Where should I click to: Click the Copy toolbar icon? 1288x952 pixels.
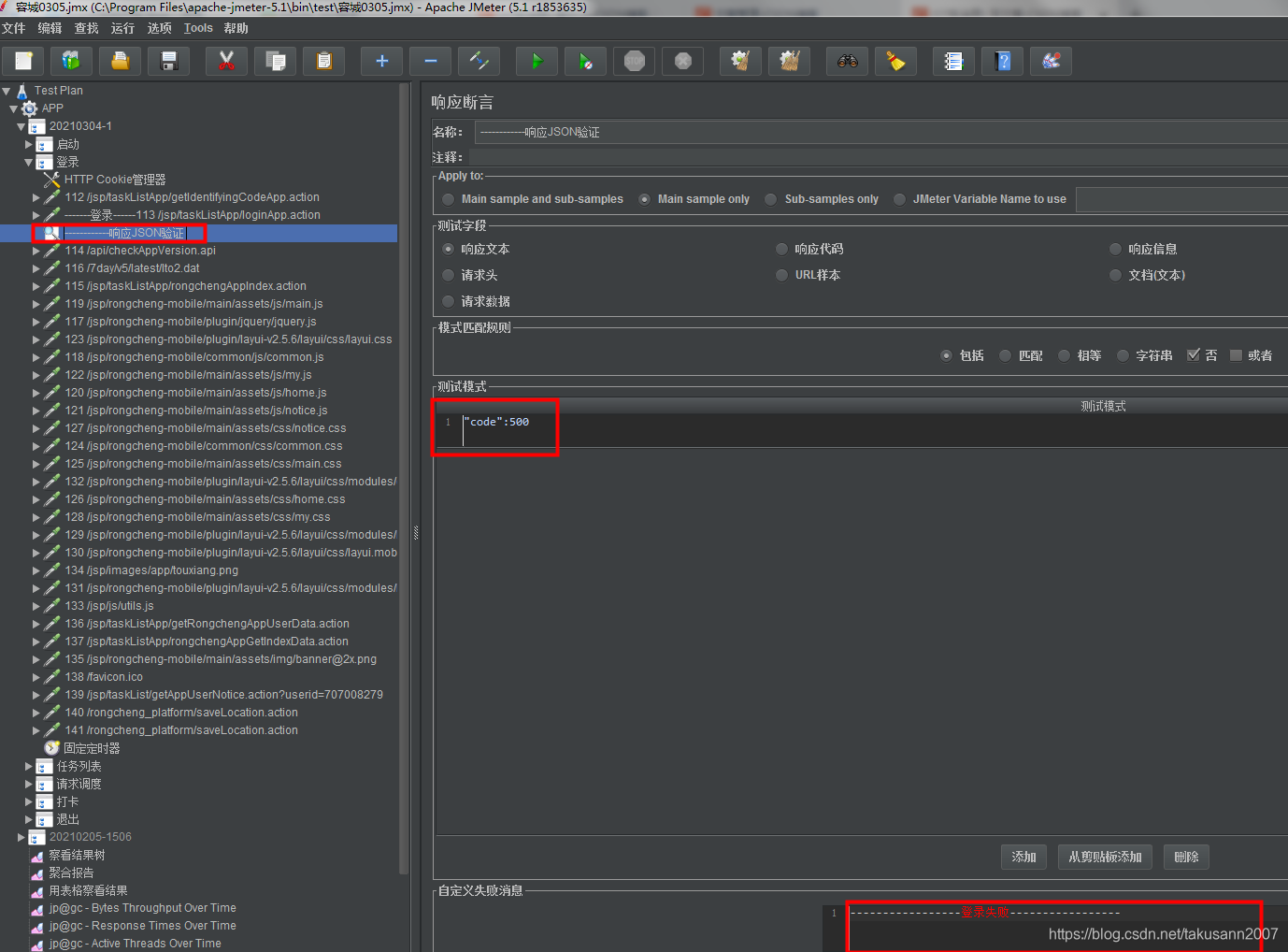coord(275,61)
